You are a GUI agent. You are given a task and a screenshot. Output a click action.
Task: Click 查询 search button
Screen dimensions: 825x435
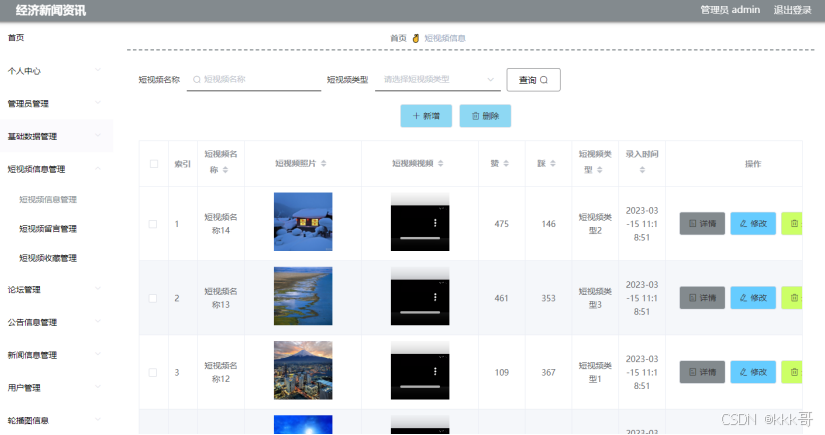534,80
